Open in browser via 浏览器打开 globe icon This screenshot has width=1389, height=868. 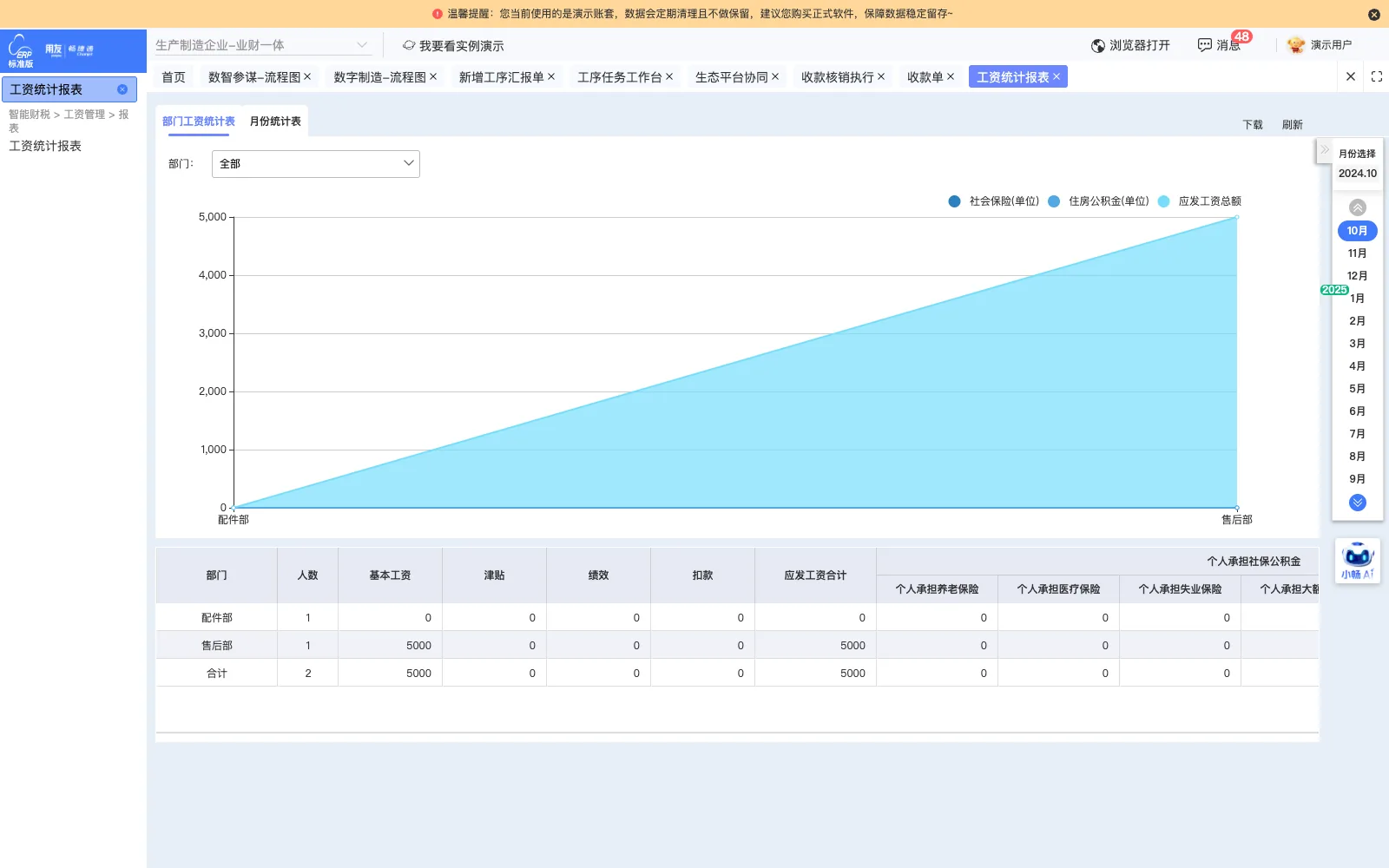1098,45
